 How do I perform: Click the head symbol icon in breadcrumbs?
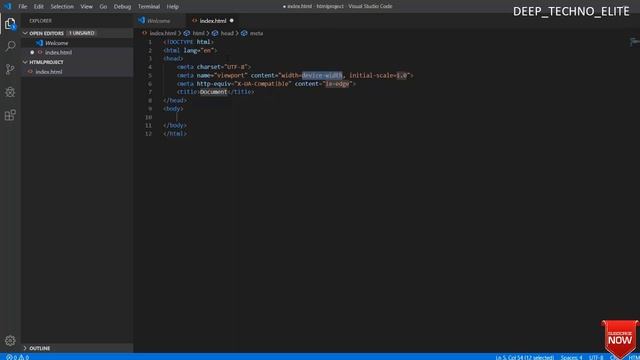(x=215, y=33)
